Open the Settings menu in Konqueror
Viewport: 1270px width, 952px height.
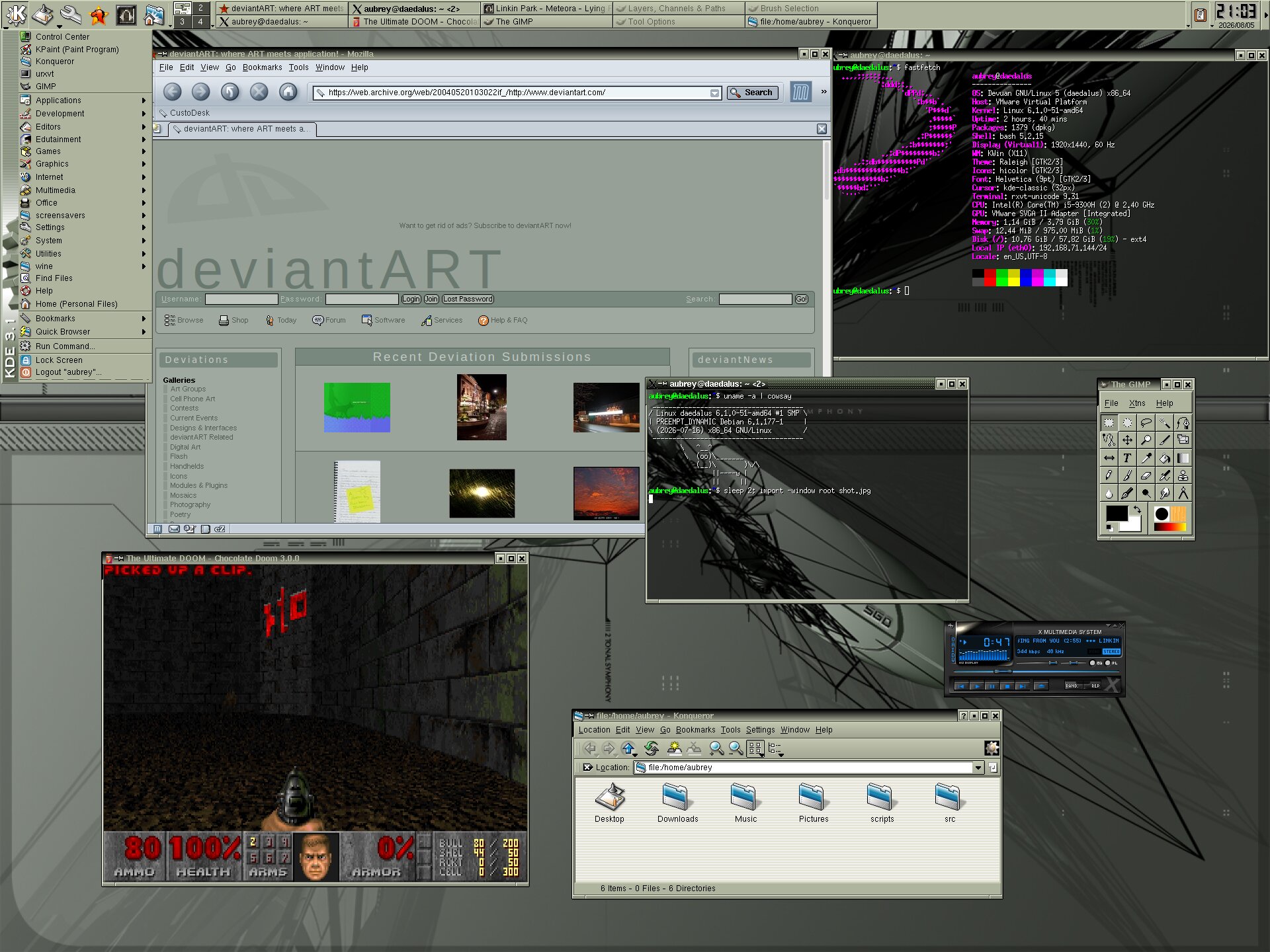760,730
